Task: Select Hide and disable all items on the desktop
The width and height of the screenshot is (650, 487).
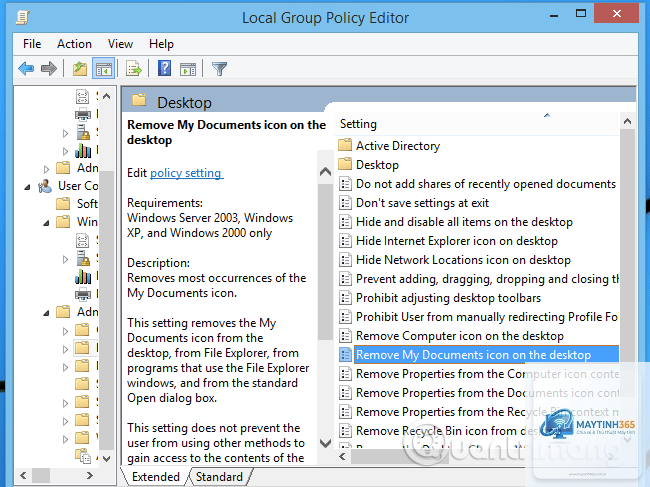Action: tap(464, 222)
